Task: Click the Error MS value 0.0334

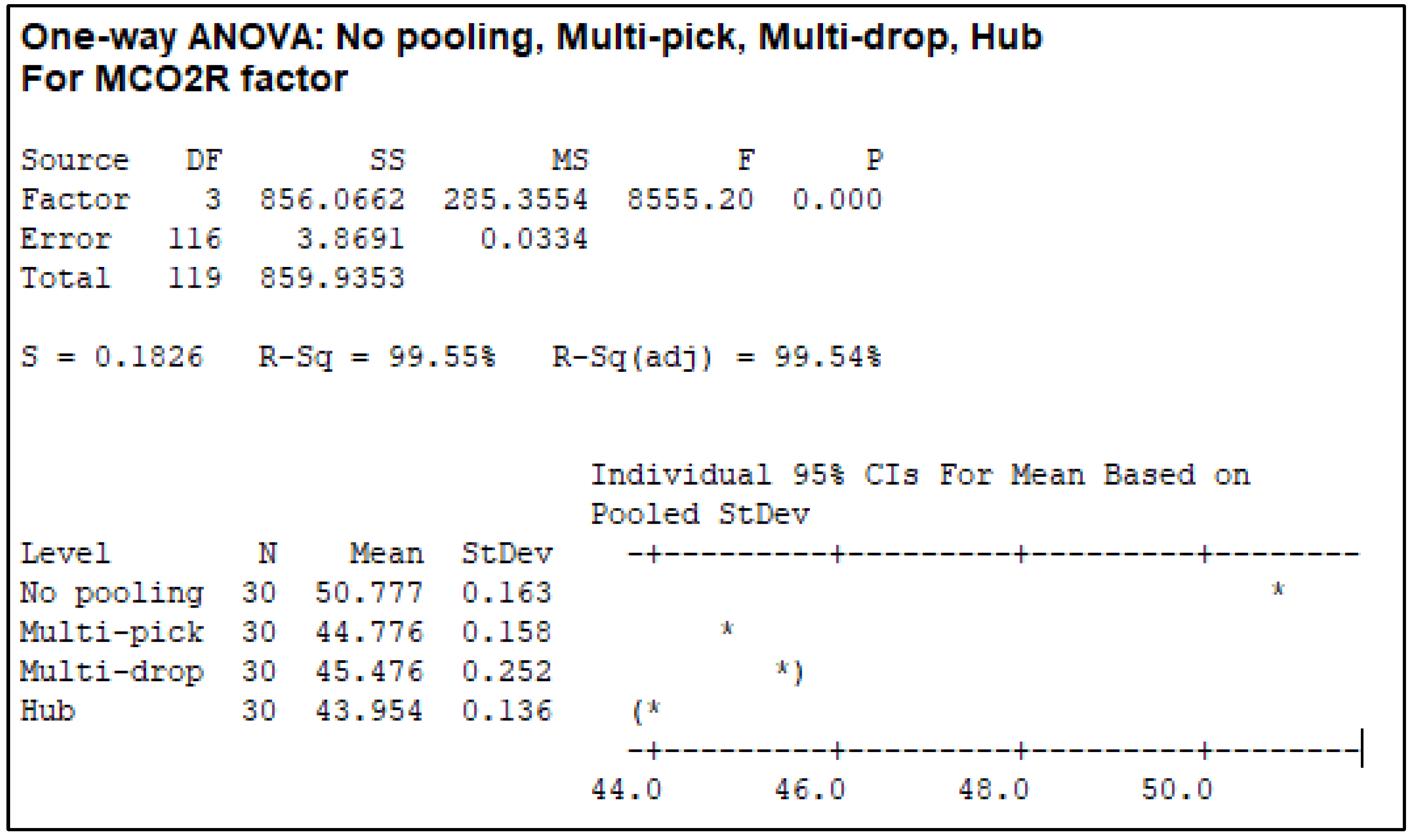Action: point(534,239)
